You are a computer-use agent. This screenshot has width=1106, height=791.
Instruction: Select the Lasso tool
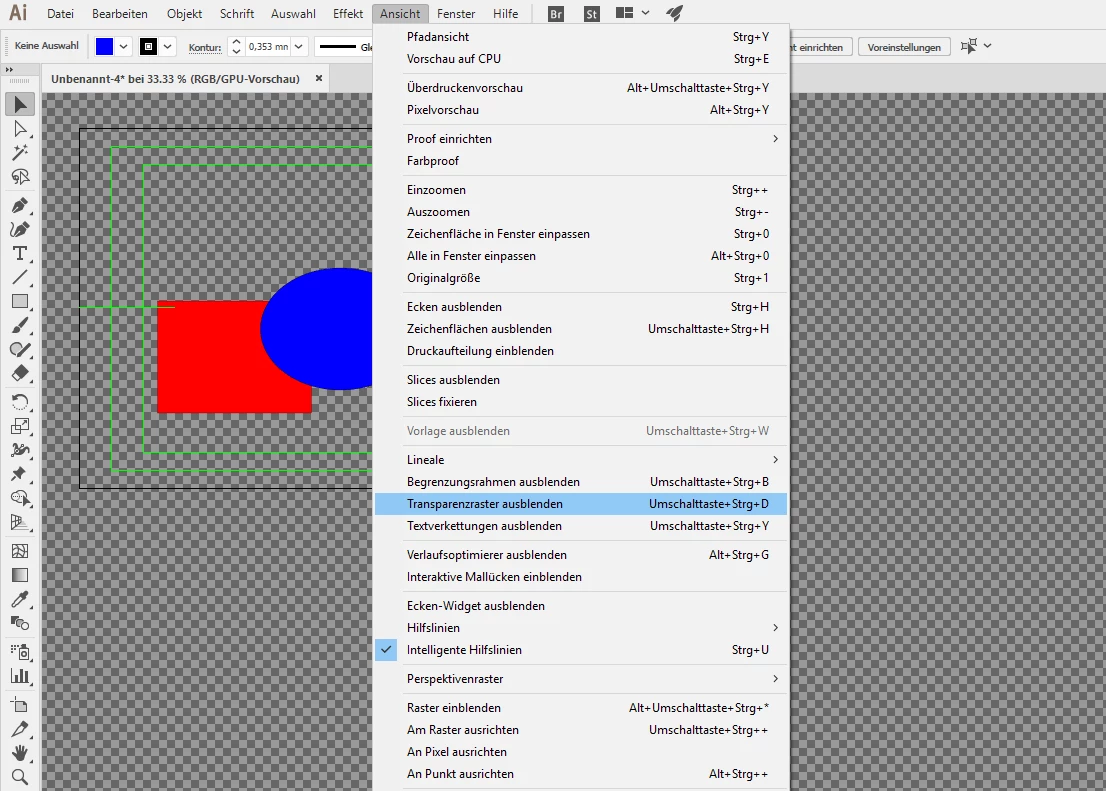(20, 176)
